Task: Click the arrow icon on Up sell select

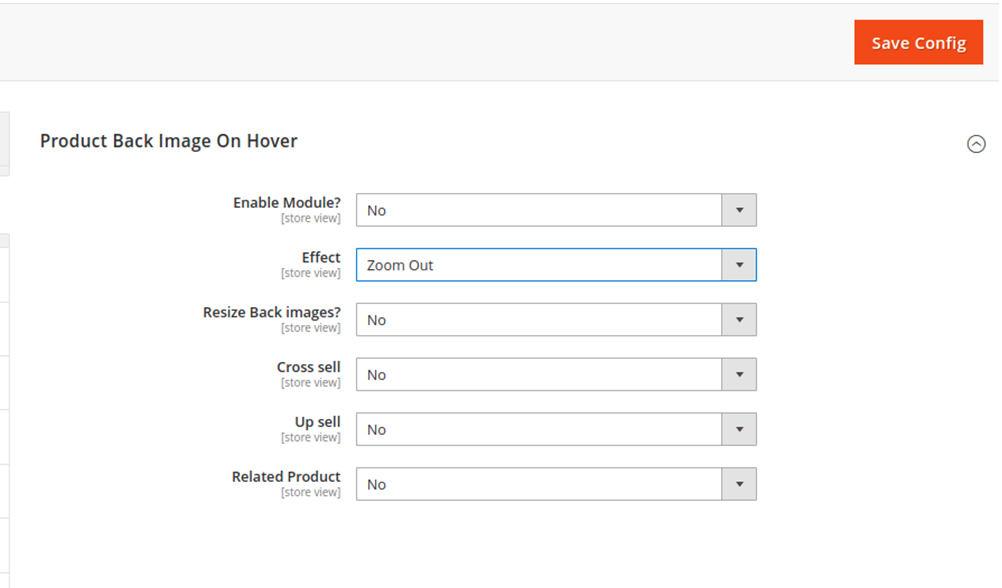Action: click(739, 430)
